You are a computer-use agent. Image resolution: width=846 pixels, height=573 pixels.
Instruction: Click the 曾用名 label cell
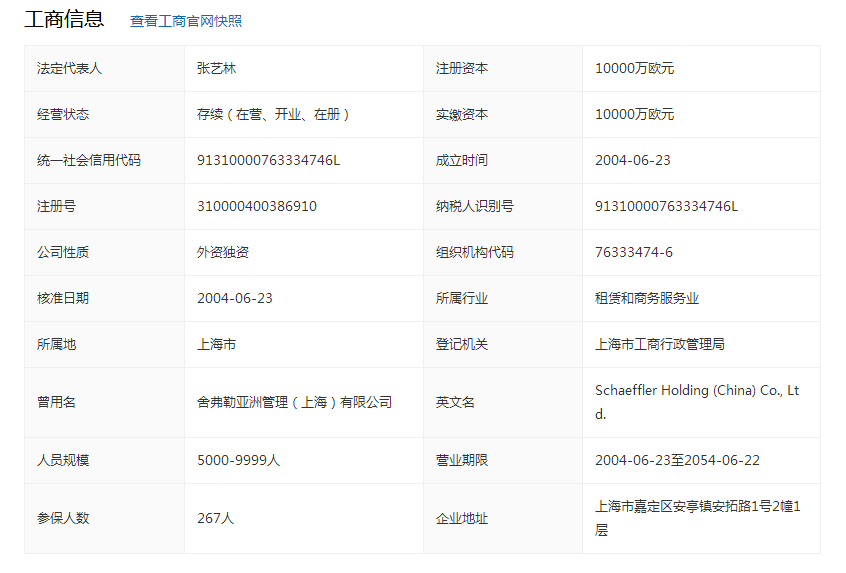(x=104, y=403)
